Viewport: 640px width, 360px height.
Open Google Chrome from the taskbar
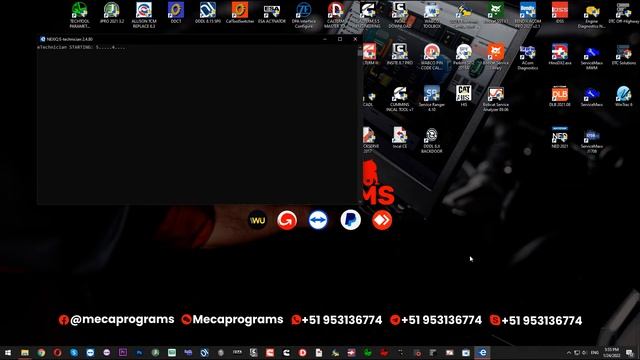click(41, 353)
